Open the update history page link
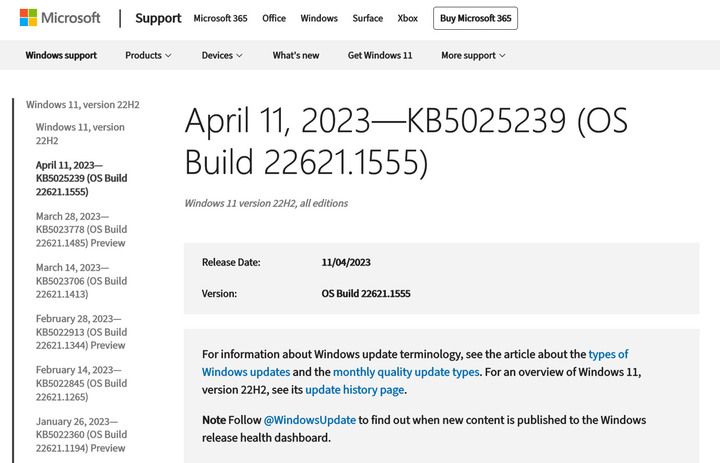Image resolution: width=720 pixels, height=463 pixels. coord(354,390)
